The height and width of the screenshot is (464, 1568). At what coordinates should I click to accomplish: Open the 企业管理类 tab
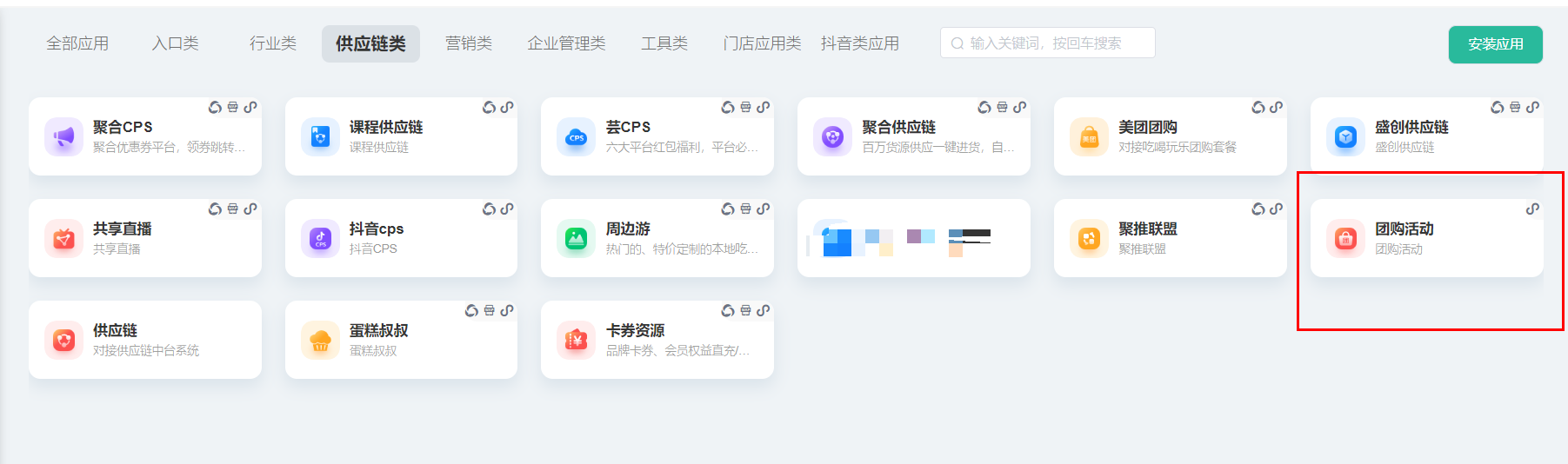tap(566, 43)
